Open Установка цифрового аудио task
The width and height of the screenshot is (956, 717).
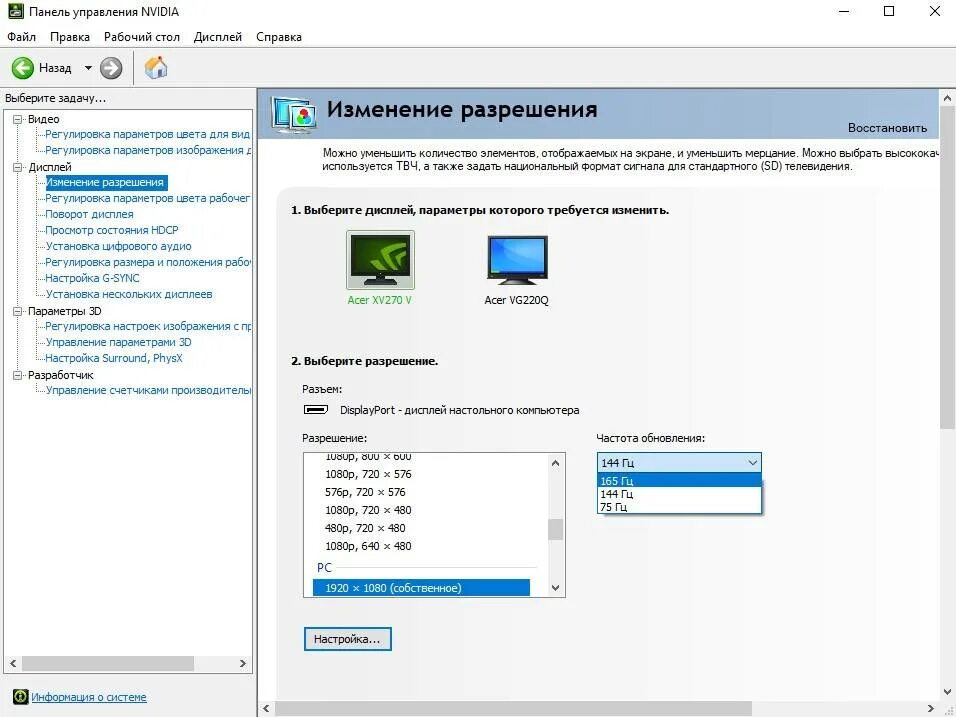(x=118, y=246)
